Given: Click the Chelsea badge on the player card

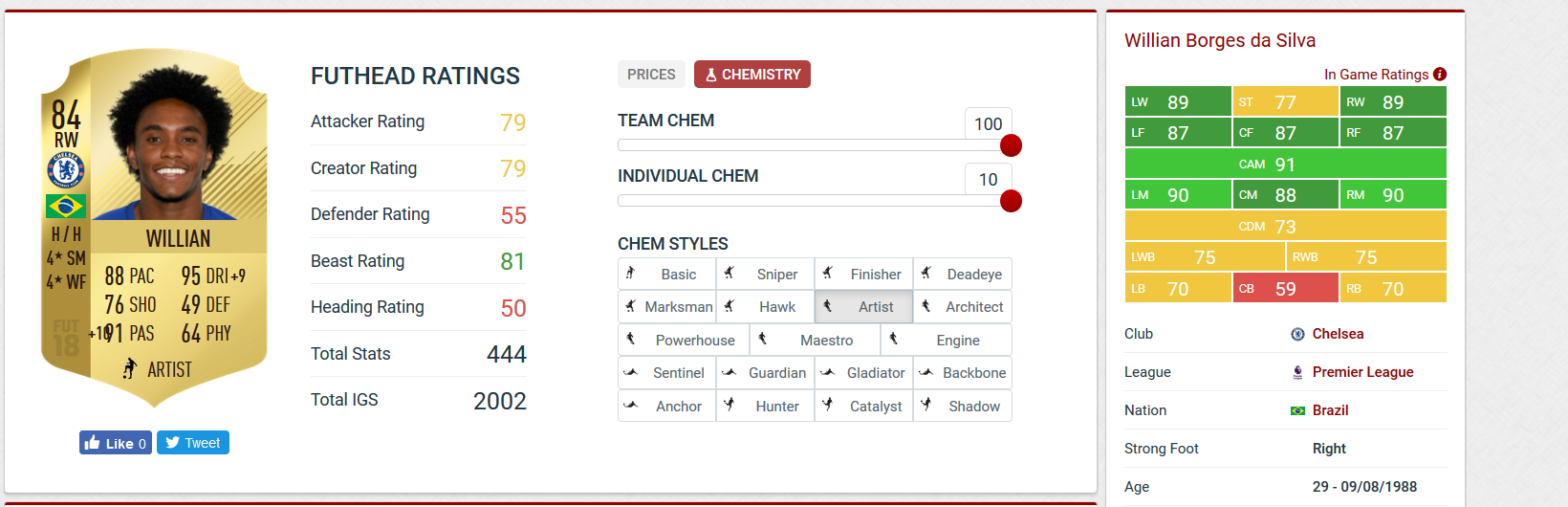Looking at the screenshot, I should pos(66,170).
